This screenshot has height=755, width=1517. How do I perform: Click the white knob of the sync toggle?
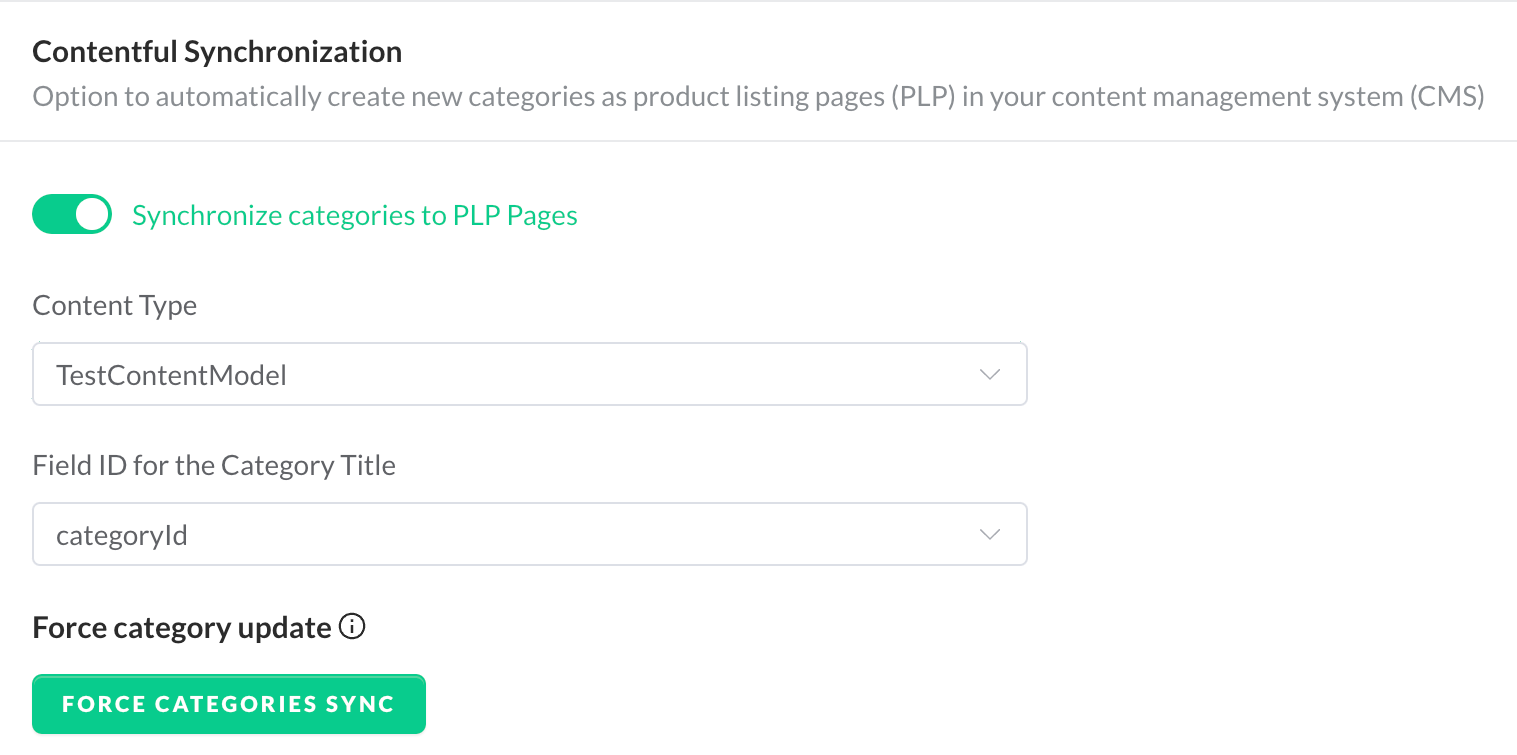(92, 214)
